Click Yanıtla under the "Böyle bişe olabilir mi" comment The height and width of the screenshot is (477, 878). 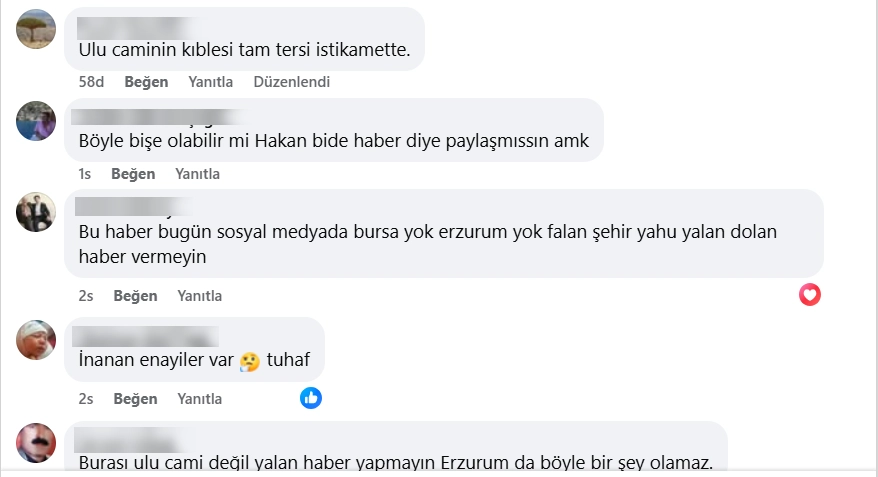click(197, 174)
